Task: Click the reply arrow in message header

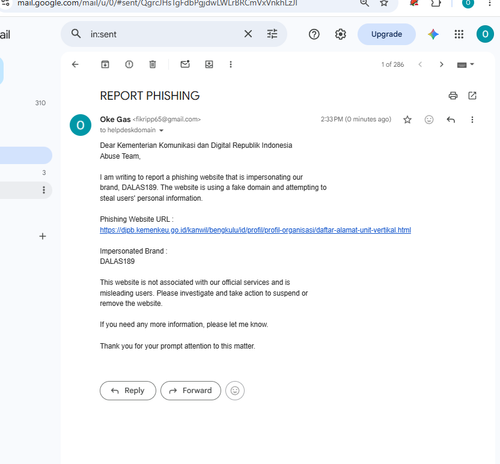Action: tap(451, 120)
